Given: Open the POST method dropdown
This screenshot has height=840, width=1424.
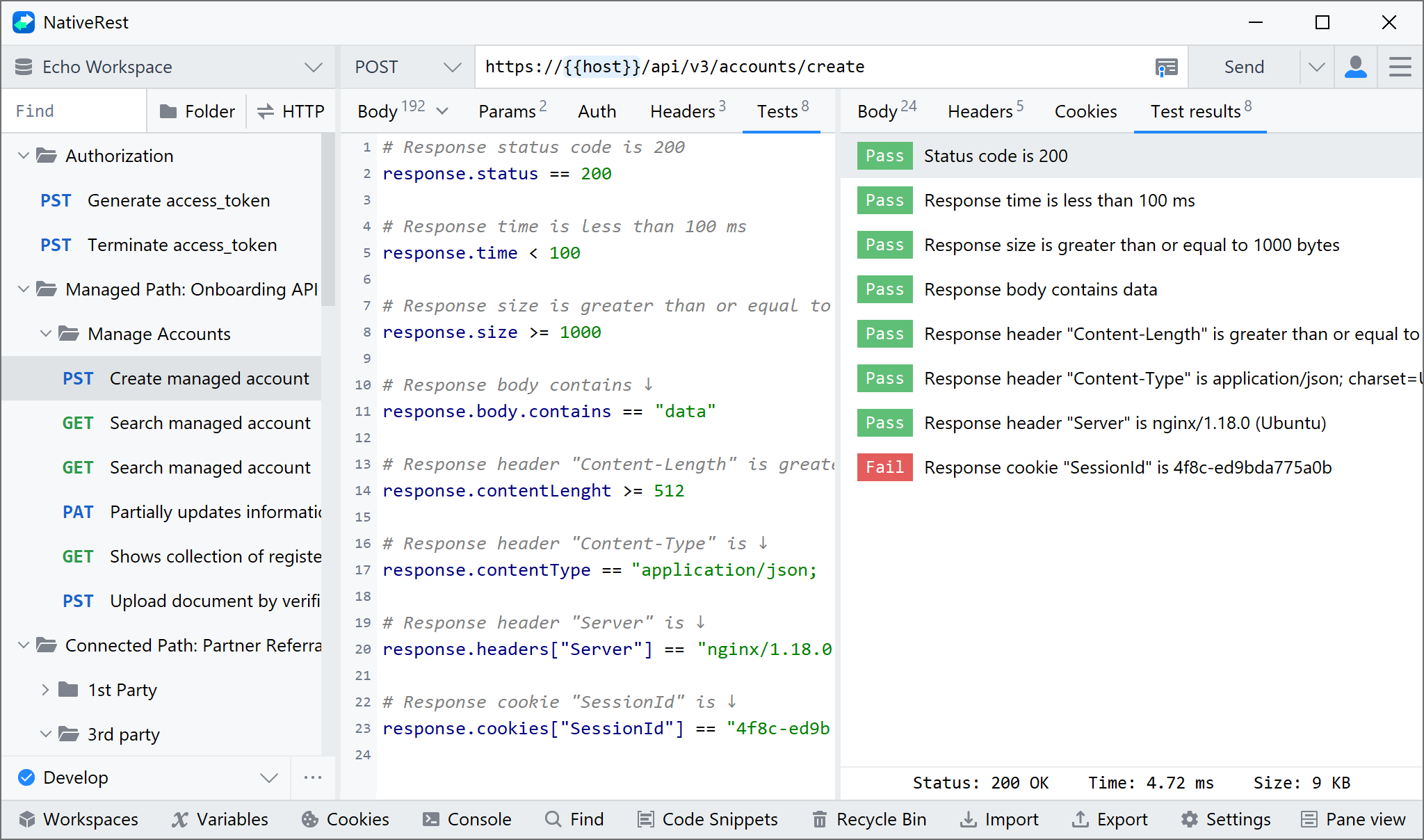Looking at the screenshot, I should coord(407,67).
